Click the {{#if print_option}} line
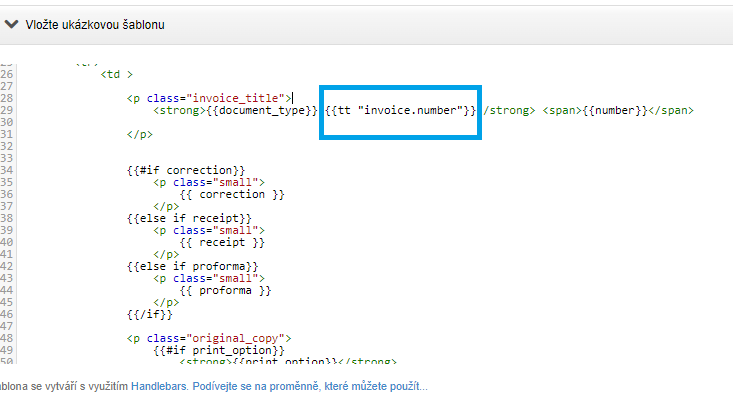This screenshot has height=410, width=733. coord(219,350)
